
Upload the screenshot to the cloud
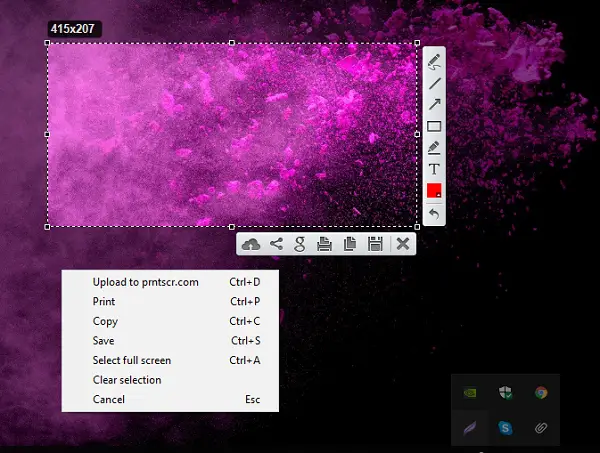tap(251, 244)
